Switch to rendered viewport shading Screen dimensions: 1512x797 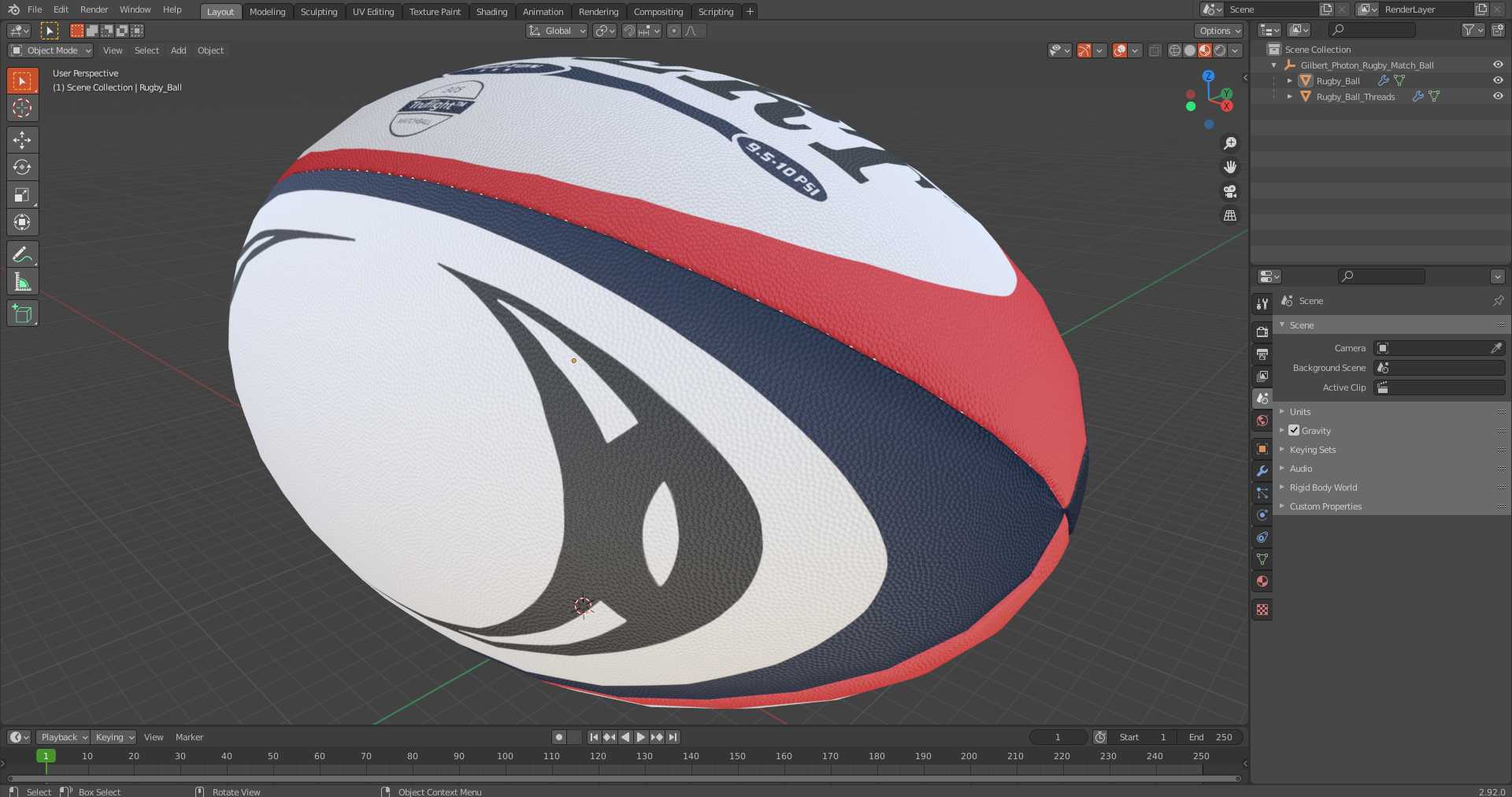[1220, 50]
